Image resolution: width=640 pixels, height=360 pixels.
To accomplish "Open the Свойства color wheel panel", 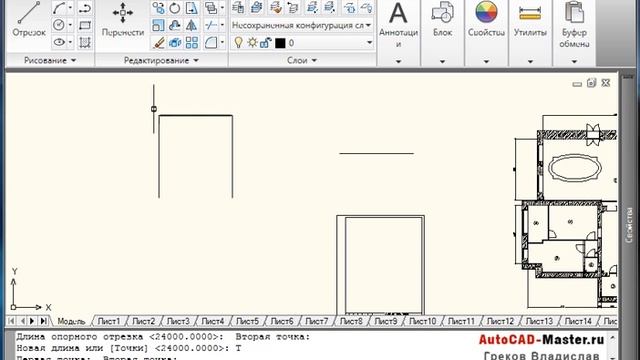I will 486,33.
